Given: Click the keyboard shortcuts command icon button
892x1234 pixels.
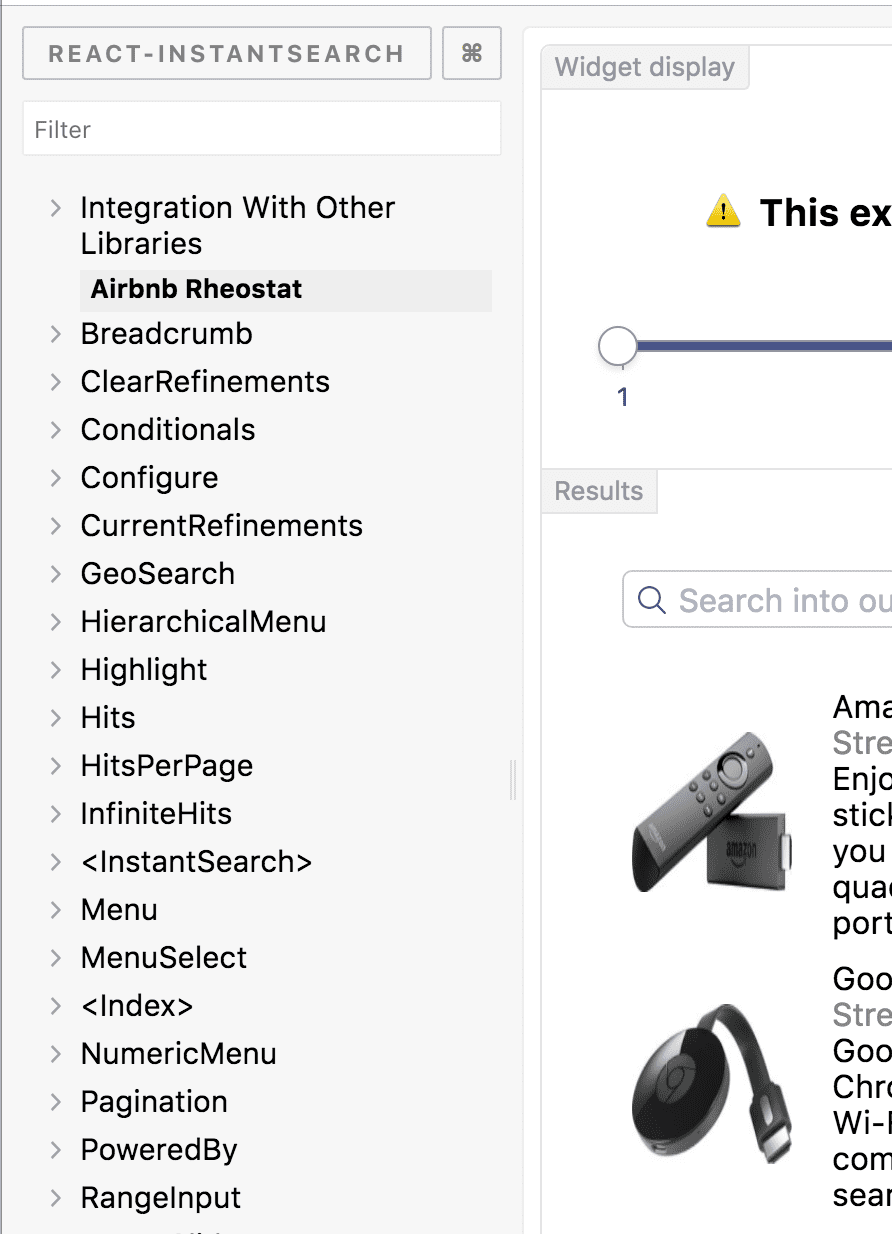Looking at the screenshot, I should pyautogui.click(x=472, y=53).
